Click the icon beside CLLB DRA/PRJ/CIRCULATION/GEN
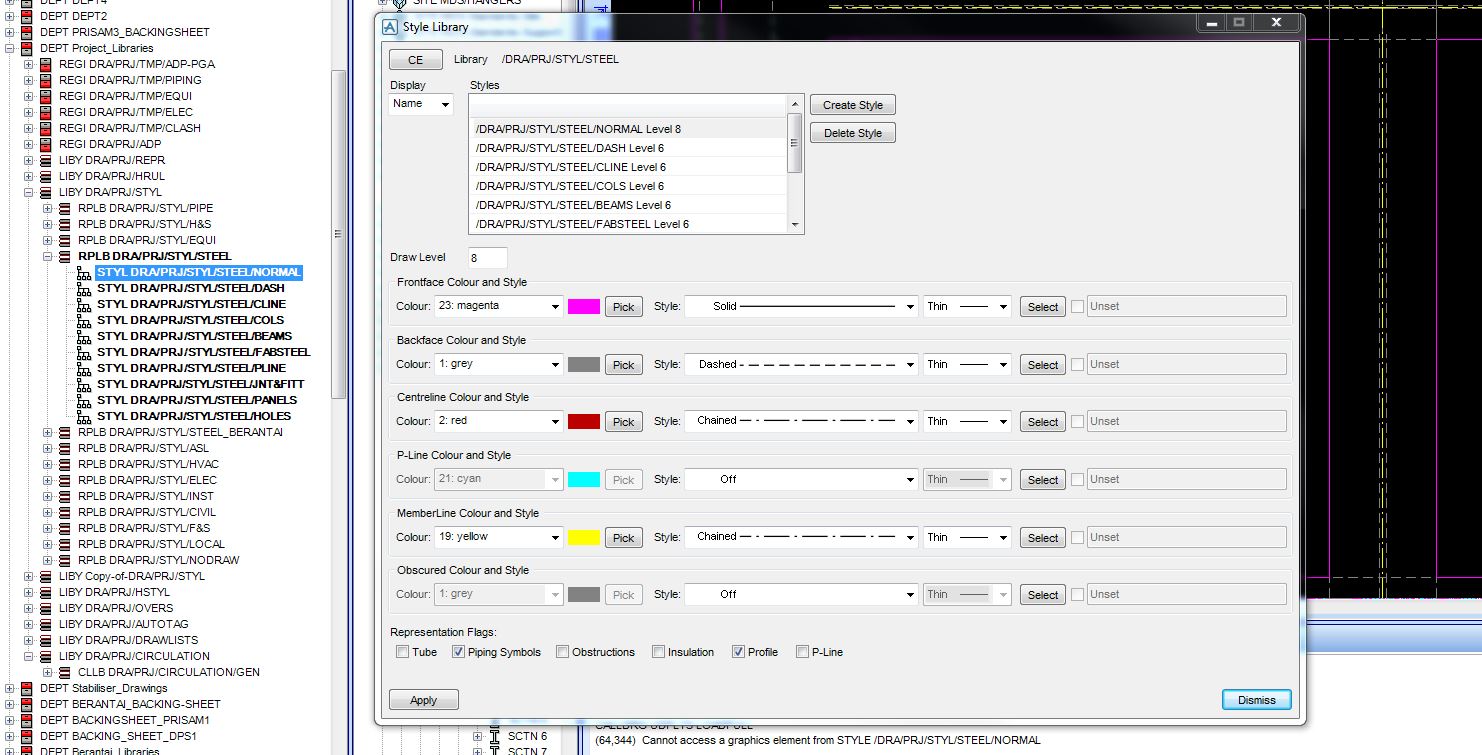The height and width of the screenshot is (755, 1482). click(x=65, y=672)
